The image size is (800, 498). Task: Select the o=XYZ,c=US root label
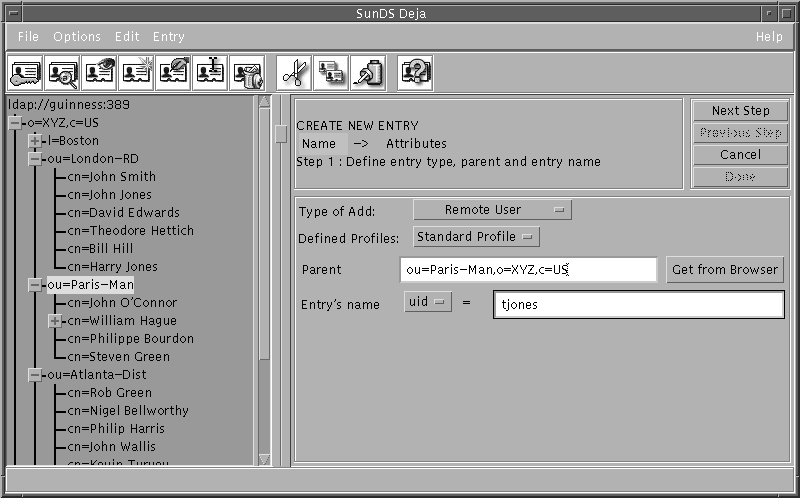tap(63, 122)
